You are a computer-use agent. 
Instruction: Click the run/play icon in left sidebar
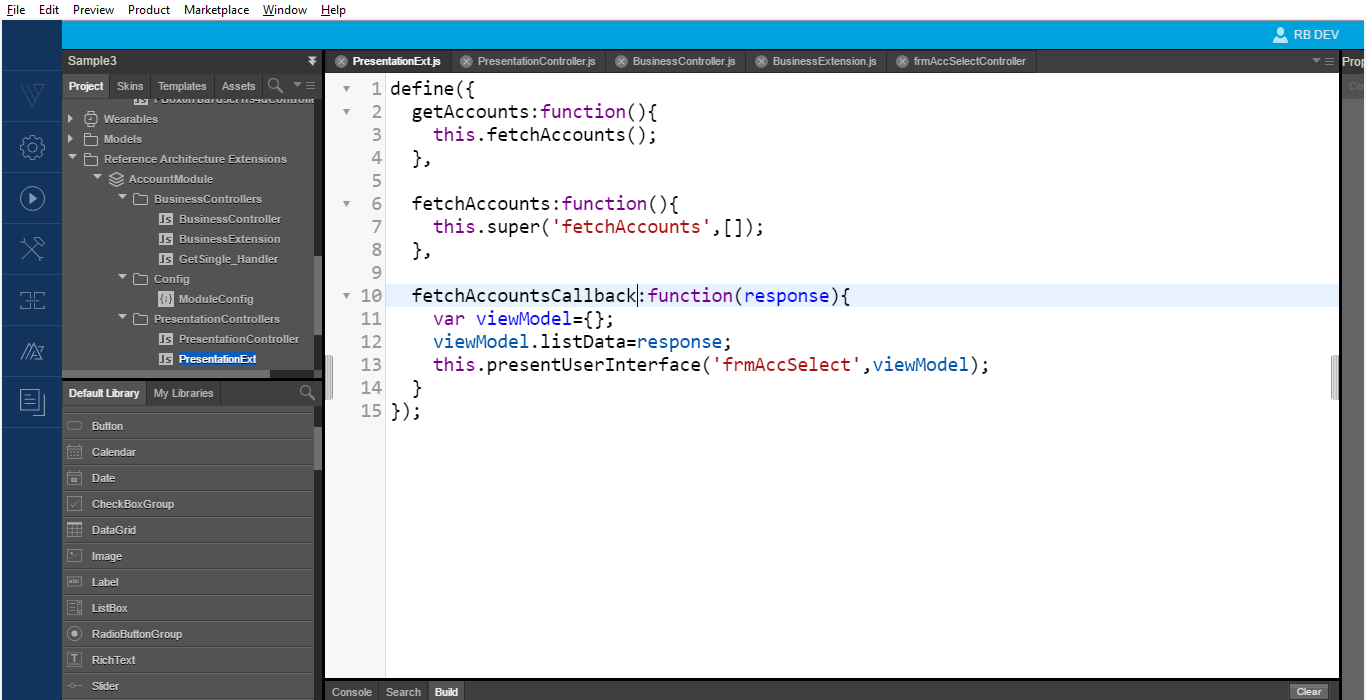32,198
